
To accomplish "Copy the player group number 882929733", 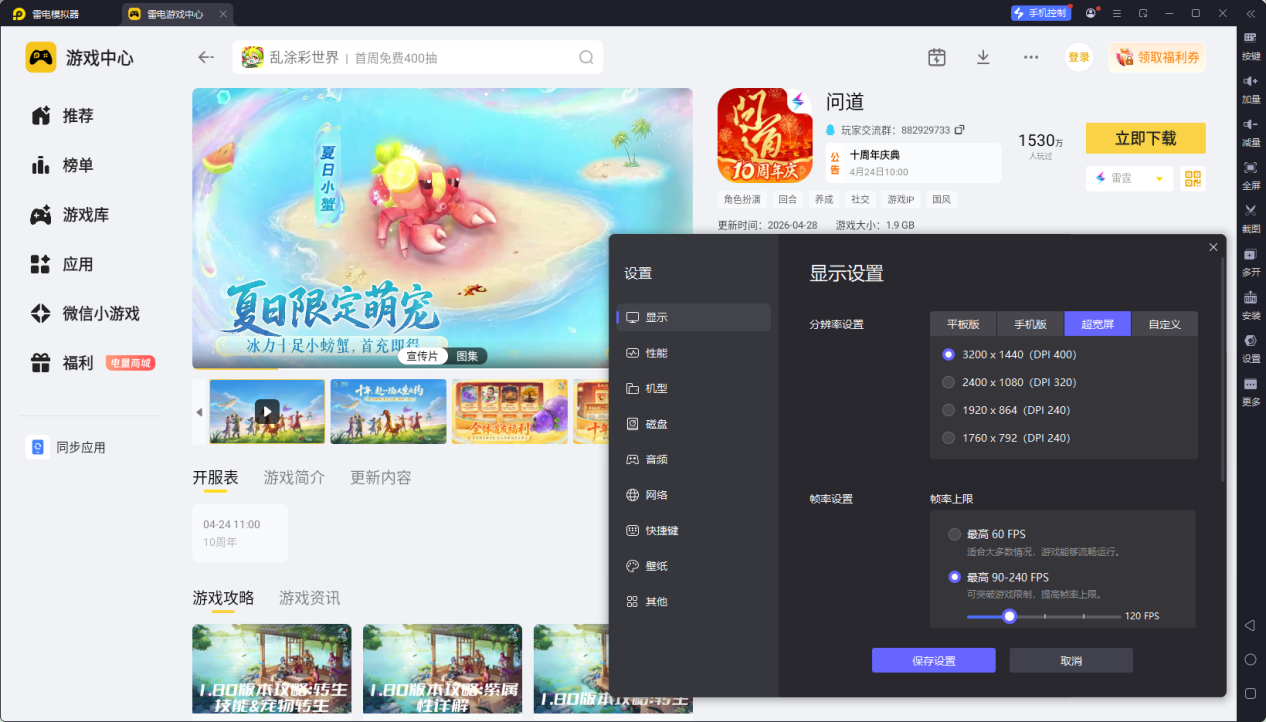I will (959, 130).
